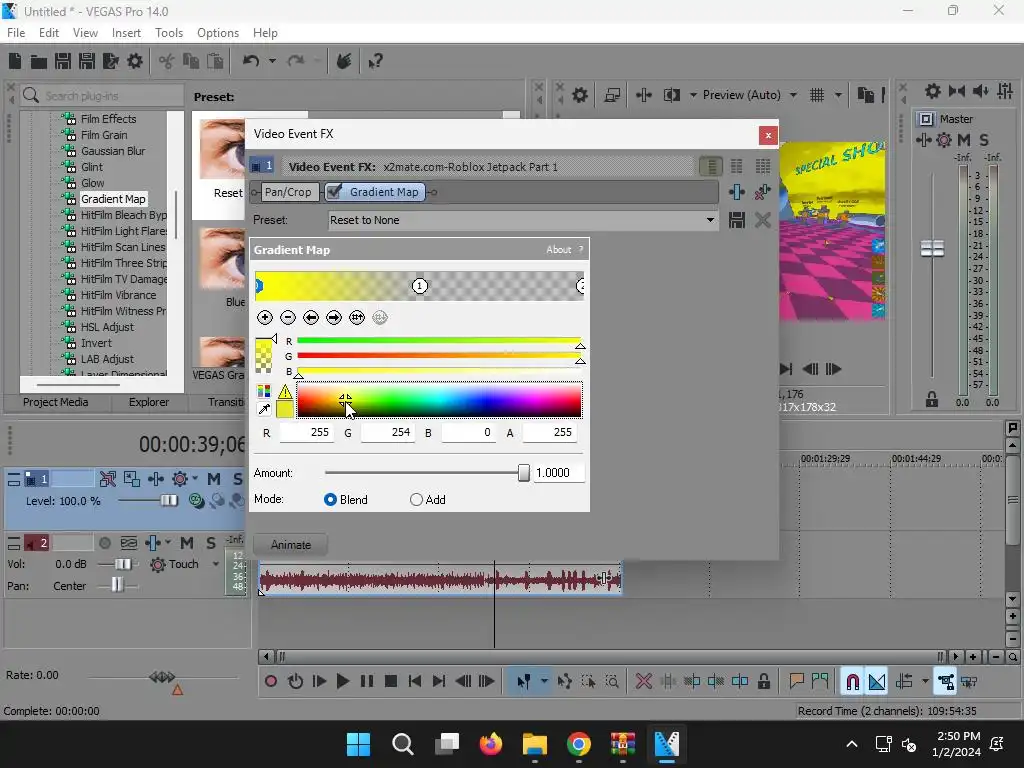1024x768 pixels.
Task: Select the previous gradient control point
Action: pyautogui.click(x=311, y=317)
